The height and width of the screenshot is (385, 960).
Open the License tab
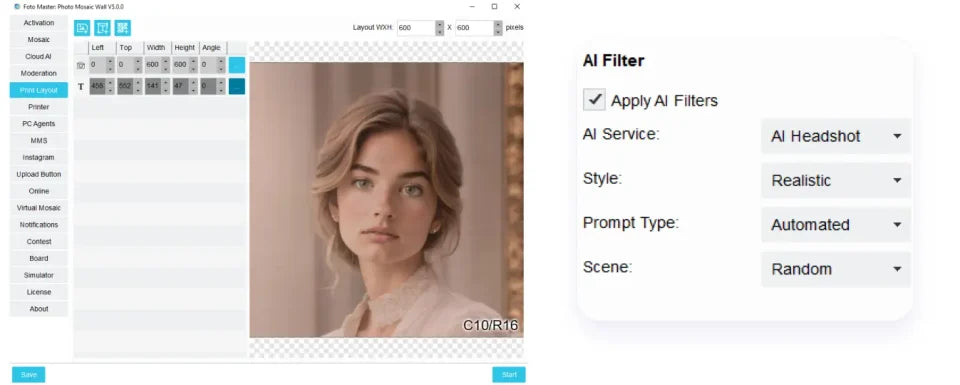pos(39,292)
